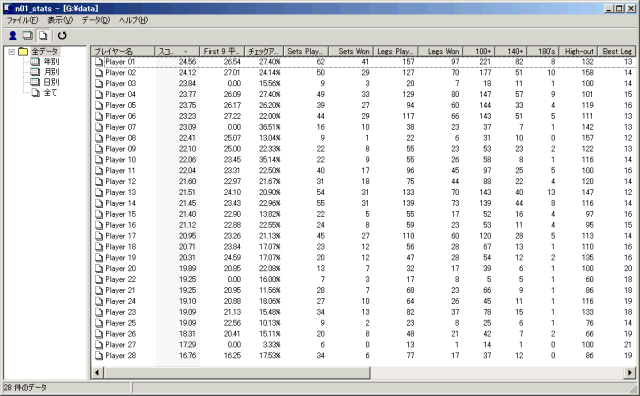Click the file icon of Player 13
Image resolution: width=640 pixels, height=396 pixels.
pyautogui.click(x=99, y=193)
